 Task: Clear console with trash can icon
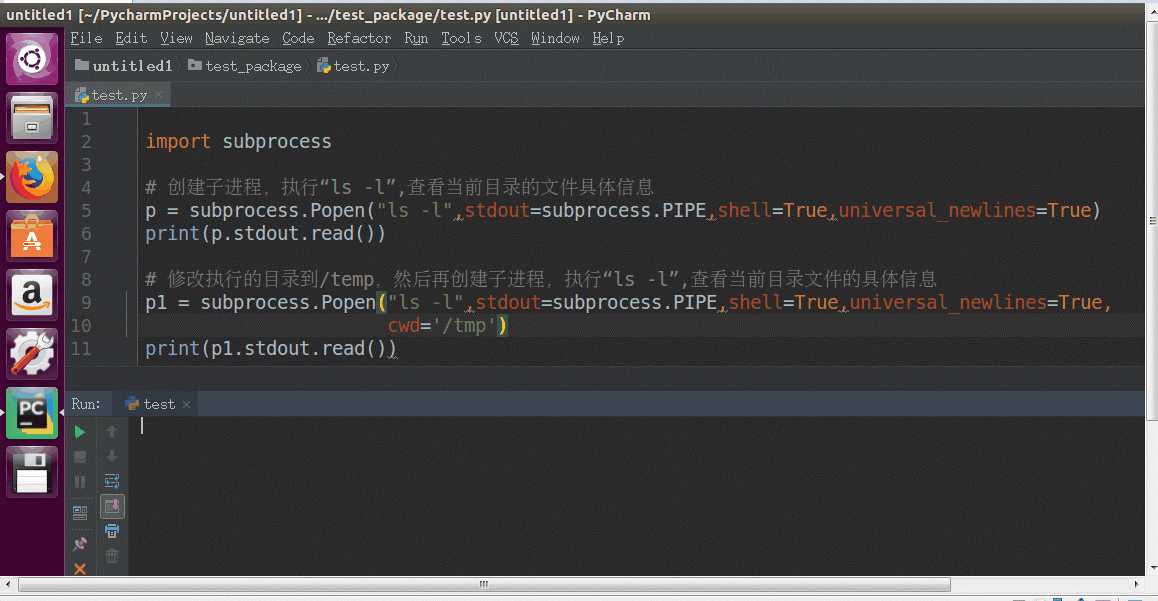pos(112,555)
